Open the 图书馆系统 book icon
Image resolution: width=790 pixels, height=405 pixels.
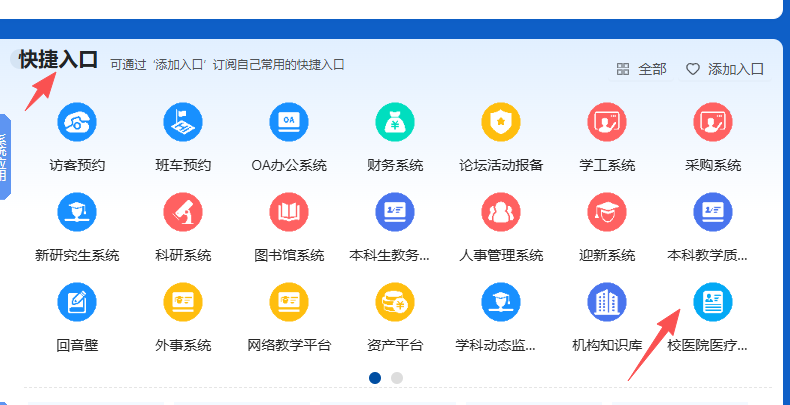[289, 212]
